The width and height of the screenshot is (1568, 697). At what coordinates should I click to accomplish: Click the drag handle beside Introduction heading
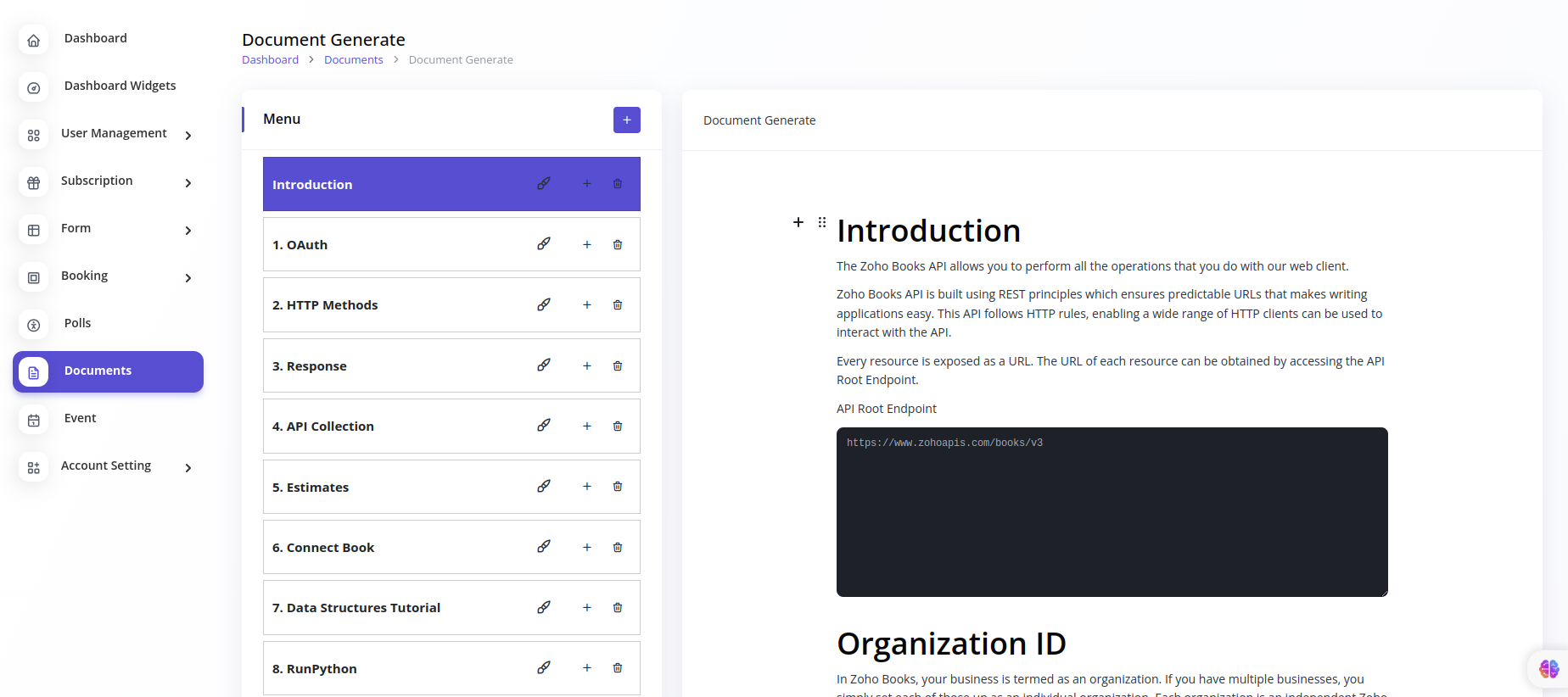(x=822, y=222)
